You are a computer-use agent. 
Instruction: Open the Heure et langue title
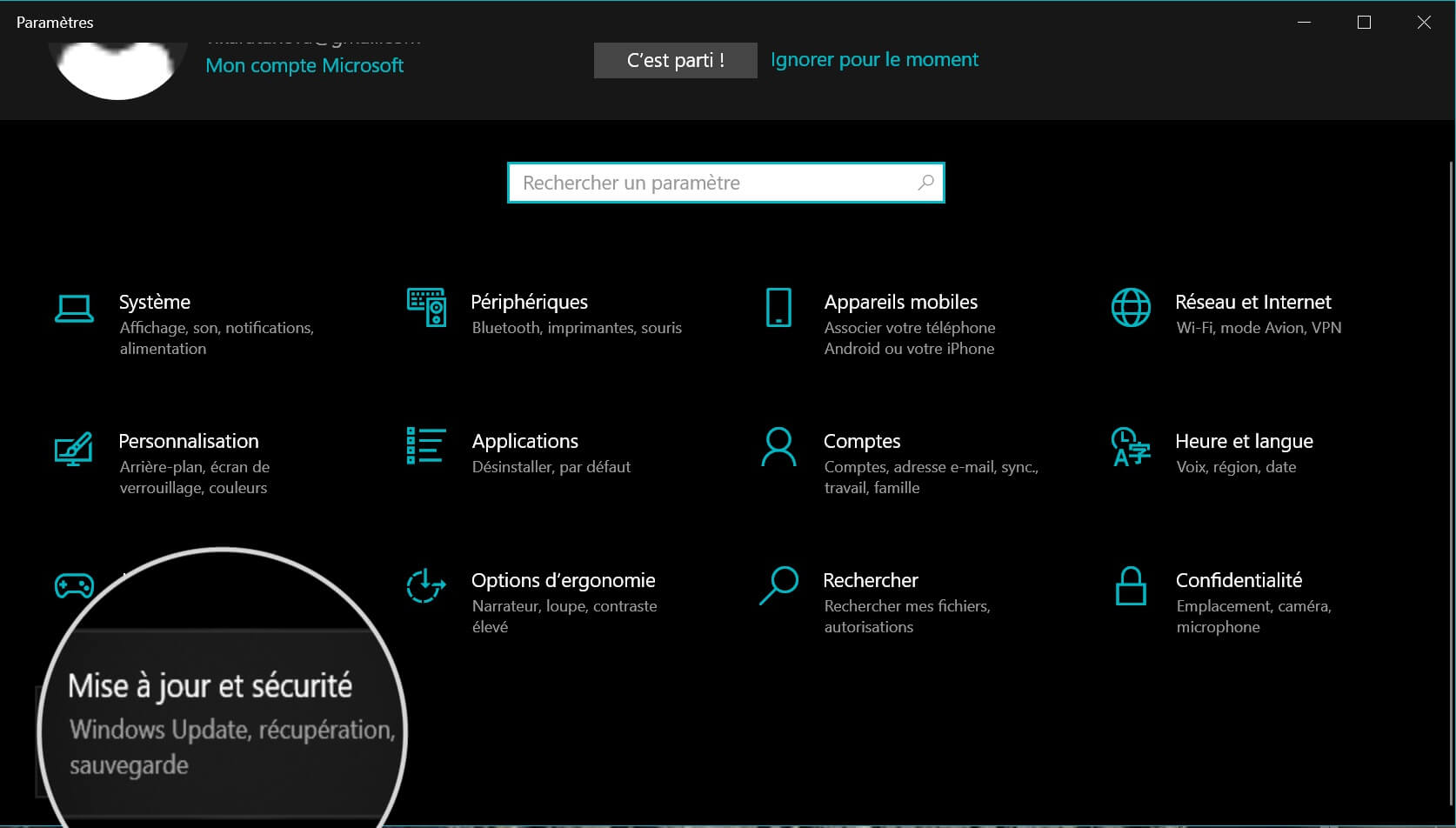click(x=1245, y=441)
